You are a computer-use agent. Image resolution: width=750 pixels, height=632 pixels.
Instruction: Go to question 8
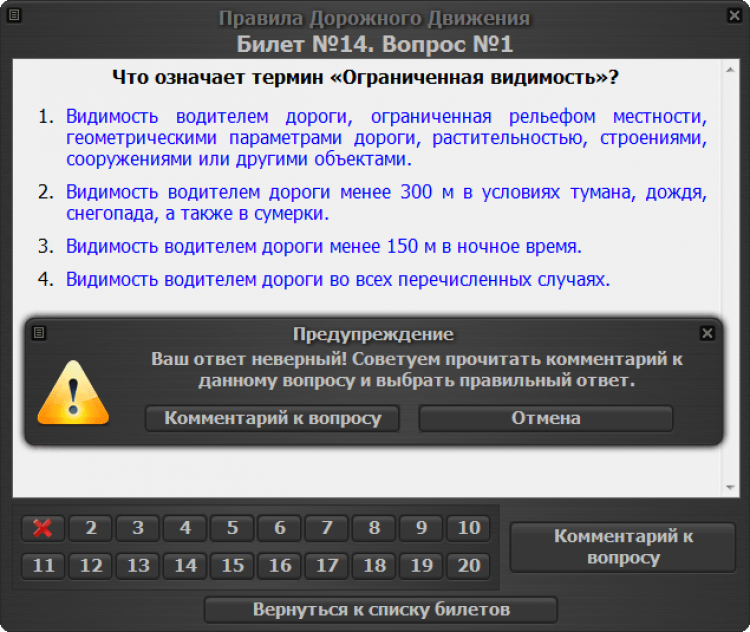tap(374, 528)
